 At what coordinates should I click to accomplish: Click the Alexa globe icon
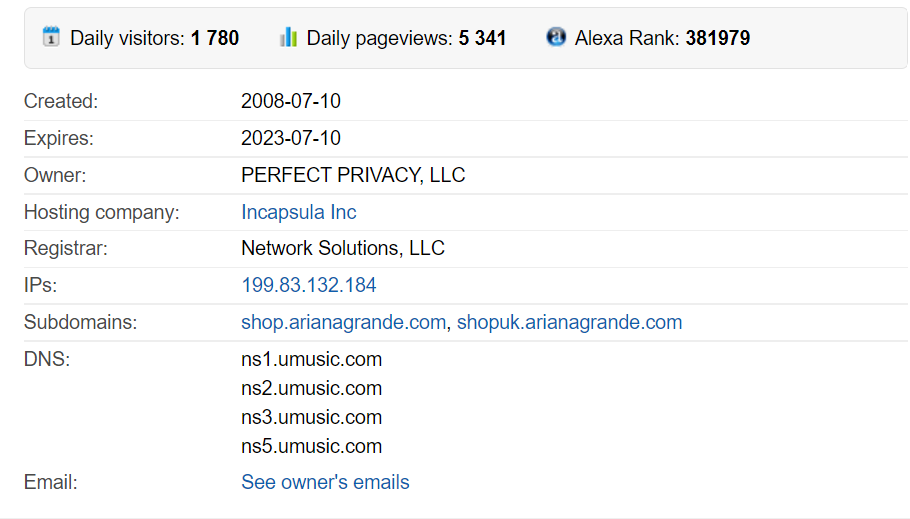point(556,37)
